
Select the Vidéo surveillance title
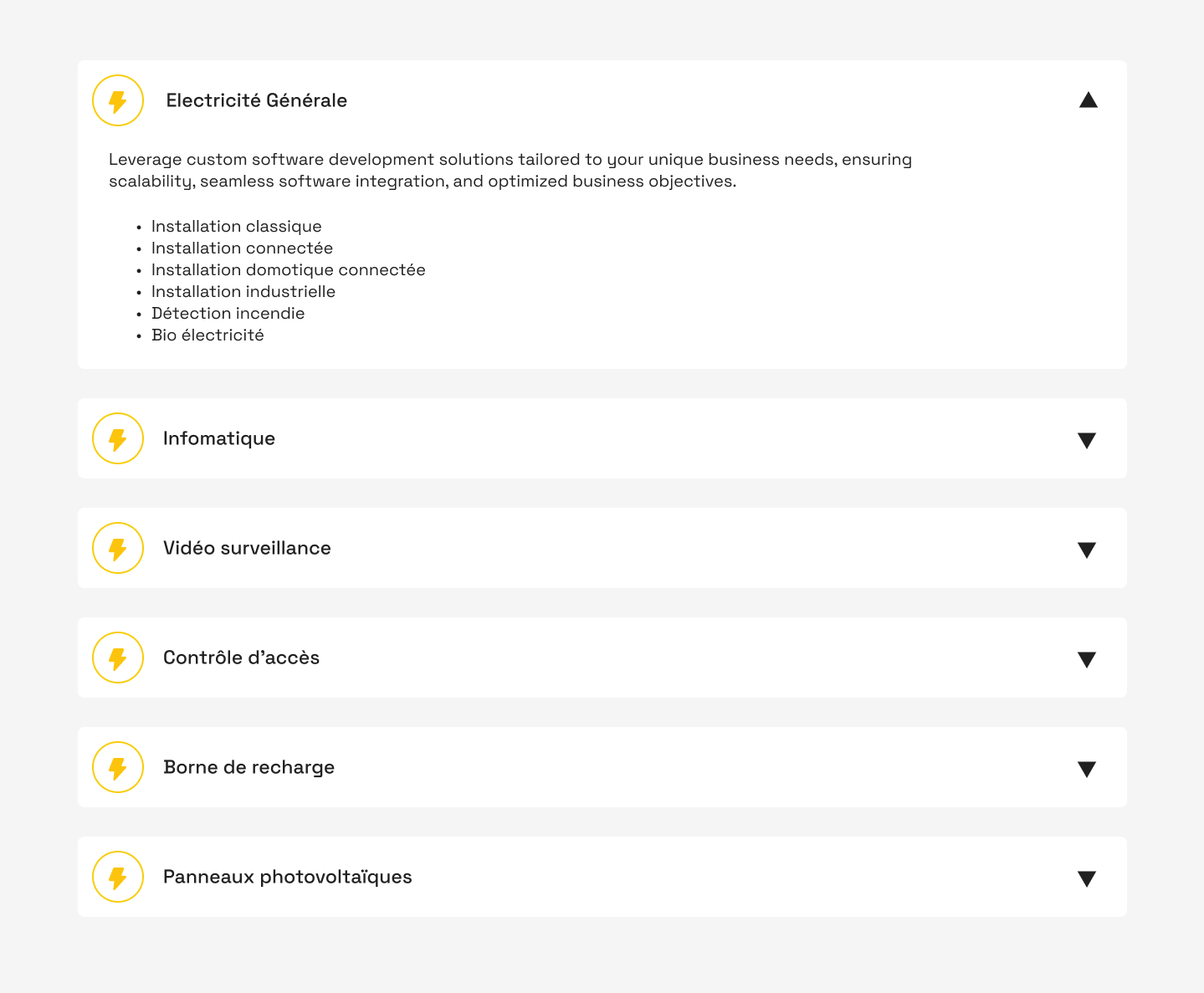(x=247, y=548)
